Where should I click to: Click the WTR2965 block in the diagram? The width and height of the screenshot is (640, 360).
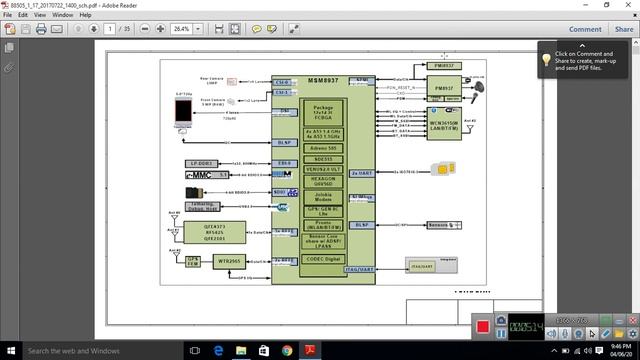coord(229,261)
